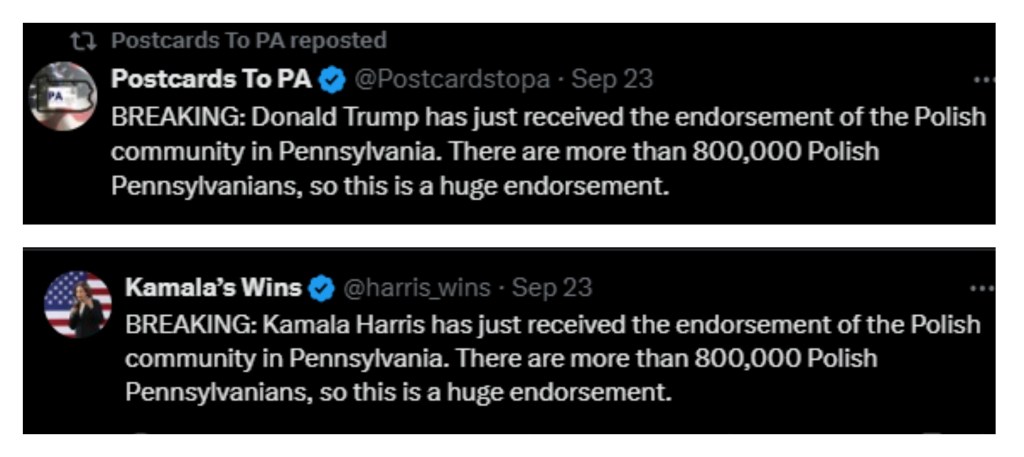Viewport: 1024px width, 457px height.
Task: Click the Sep 23 date on Kamala's Wins tweet
Action: [552, 289]
